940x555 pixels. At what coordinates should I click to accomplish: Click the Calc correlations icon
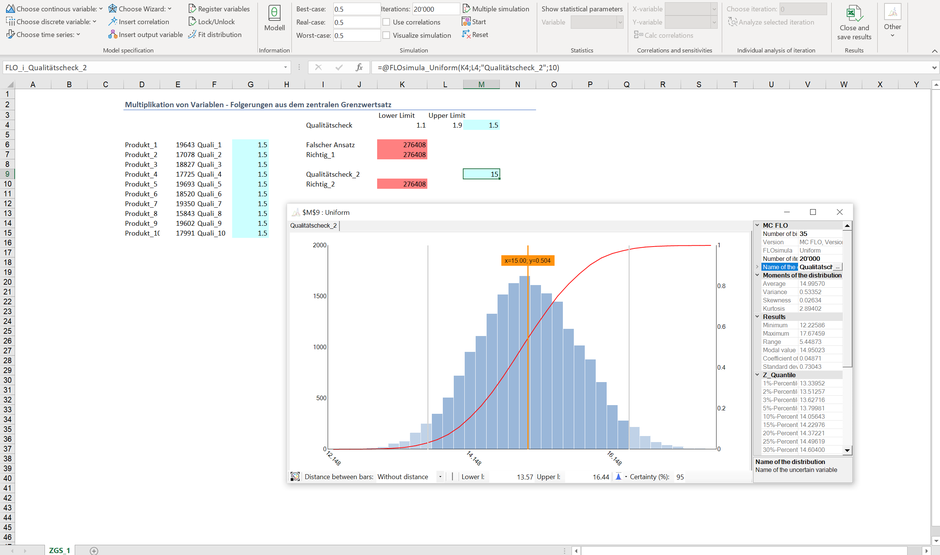coord(638,35)
